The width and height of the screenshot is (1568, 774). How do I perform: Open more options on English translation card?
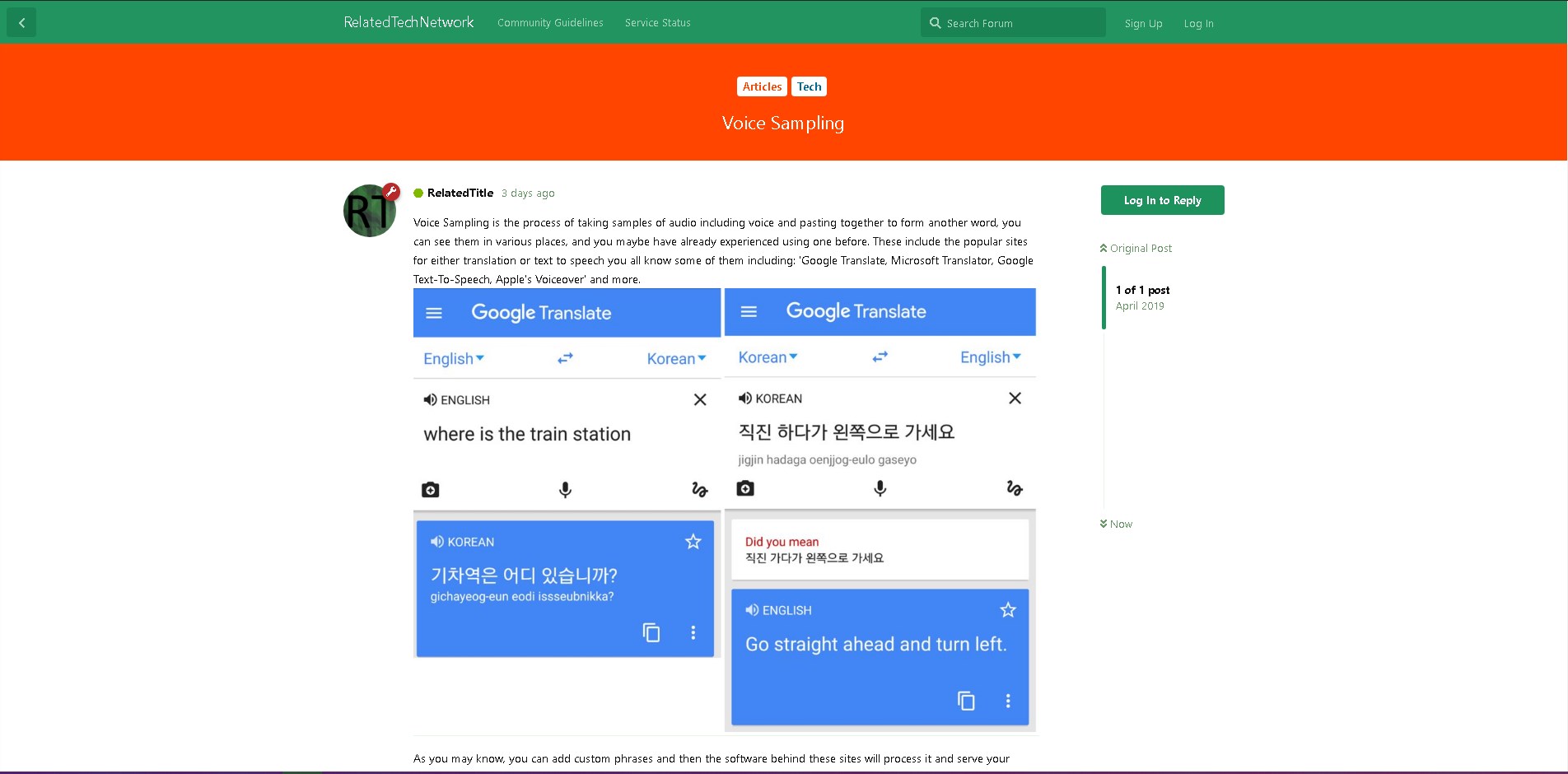pos(1008,701)
